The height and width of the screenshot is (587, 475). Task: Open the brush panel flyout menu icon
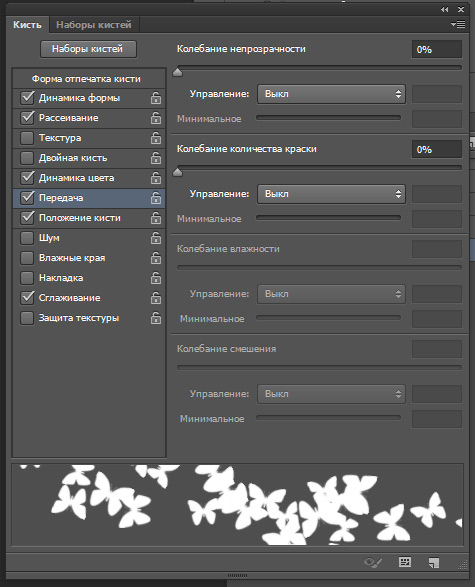tap(458, 25)
